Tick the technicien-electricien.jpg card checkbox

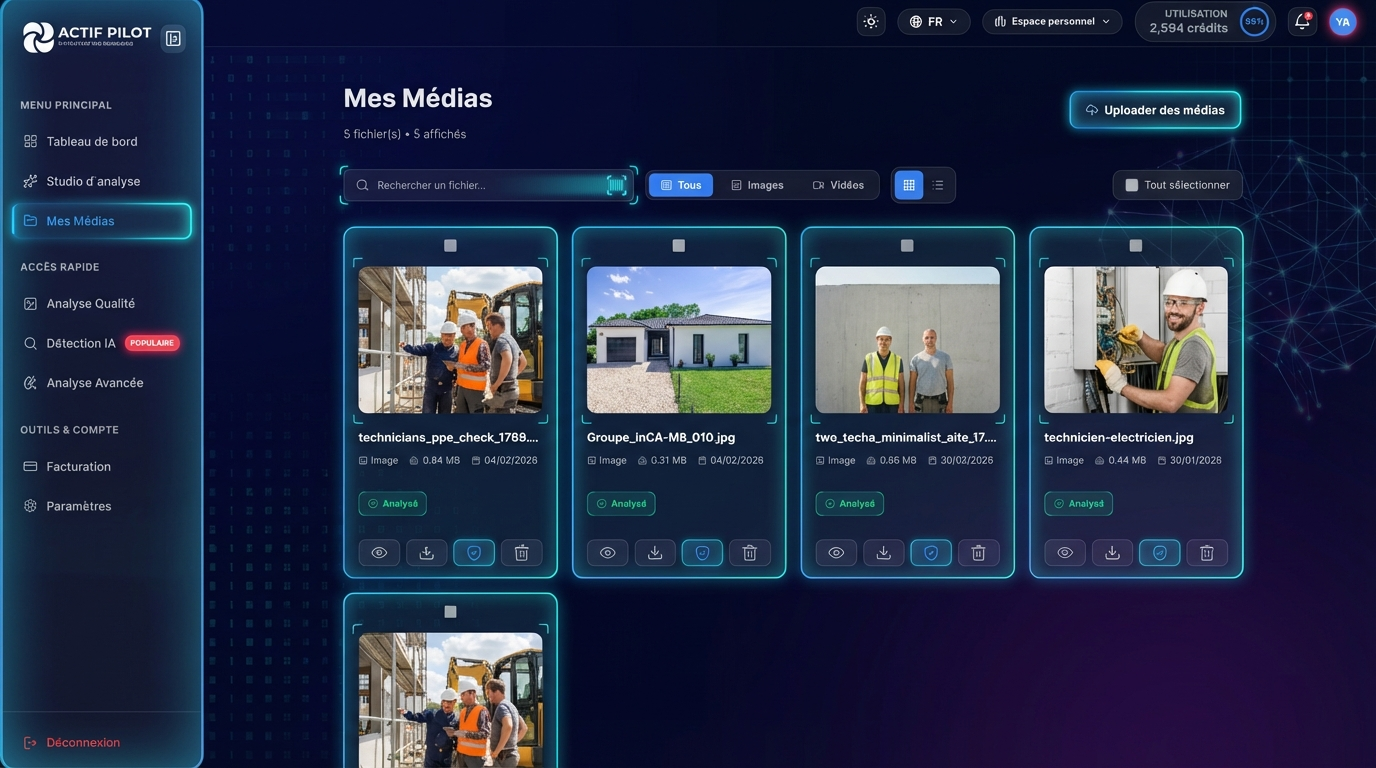1136,245
